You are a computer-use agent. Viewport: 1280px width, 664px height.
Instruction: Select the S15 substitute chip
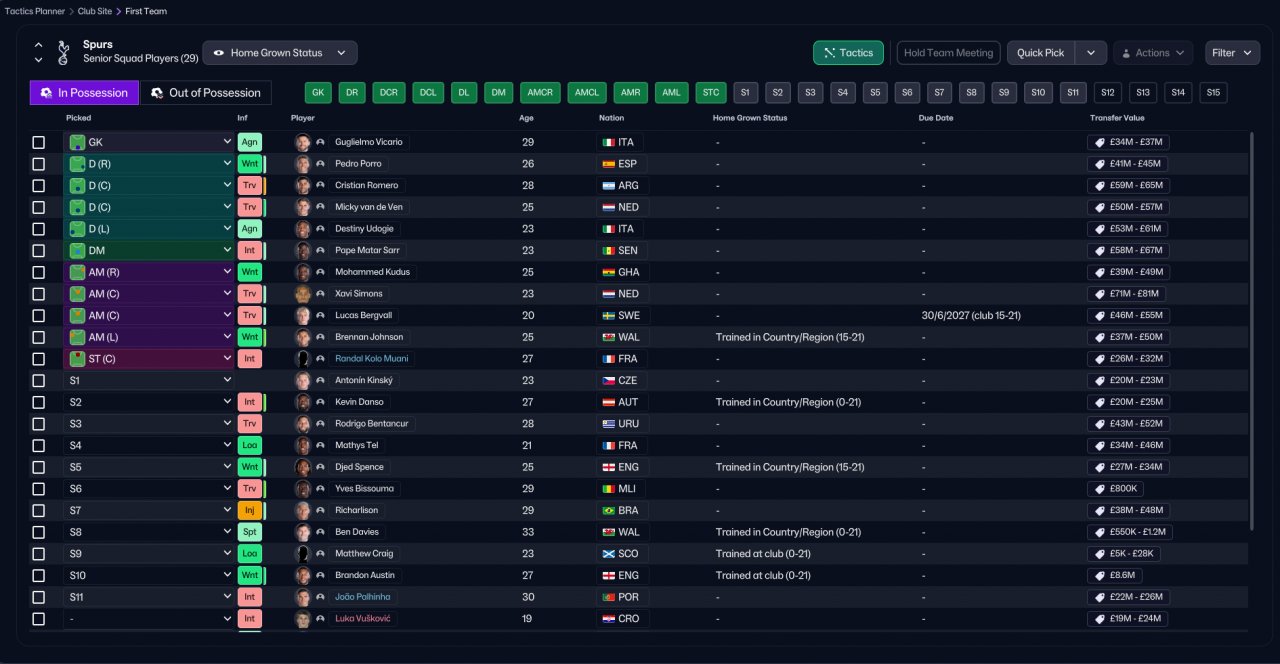click(x=1213, y=93)
